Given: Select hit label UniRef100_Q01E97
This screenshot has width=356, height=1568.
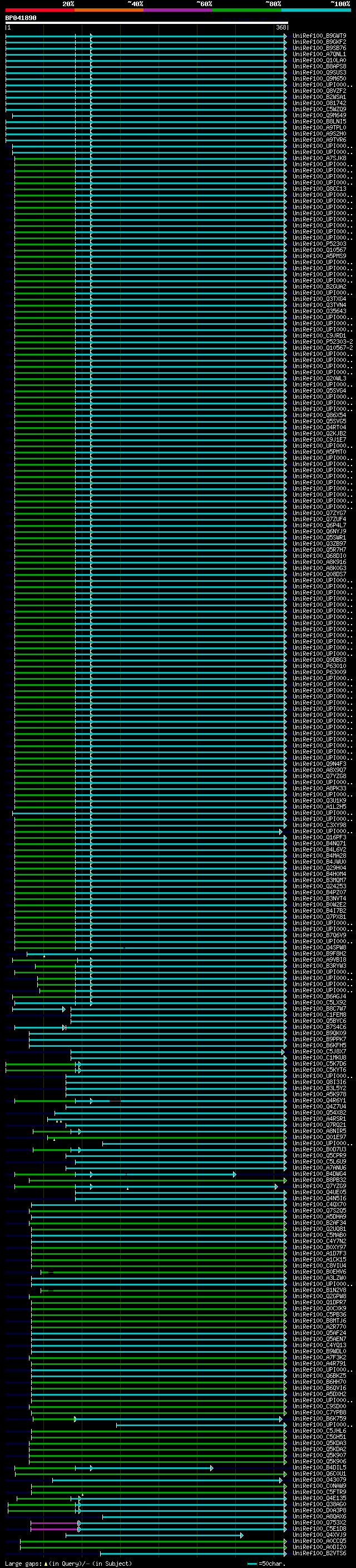Looking at the screenshot, I should pyautogui.click(x=319, y=1137).
